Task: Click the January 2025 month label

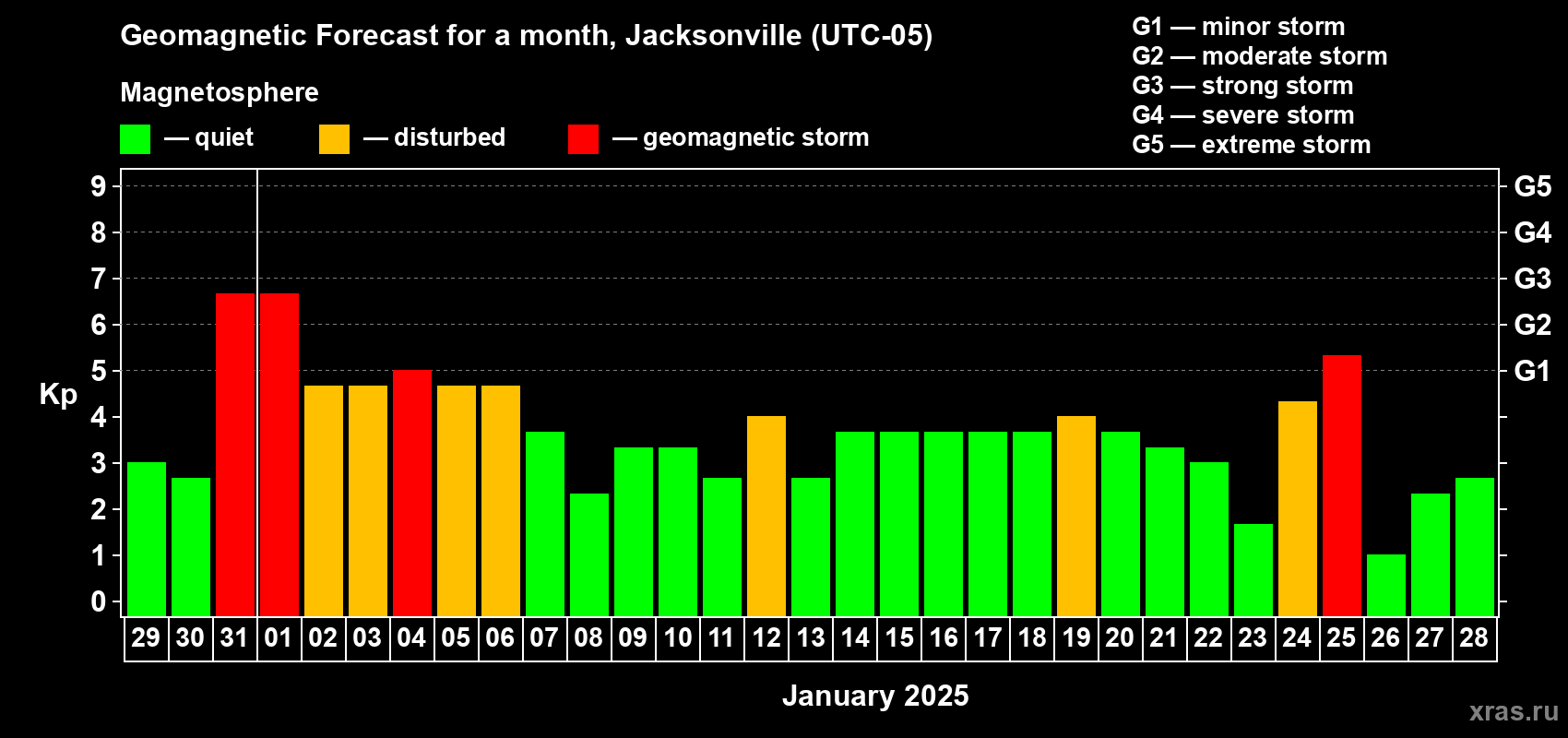Action: (x=875, y=696)
